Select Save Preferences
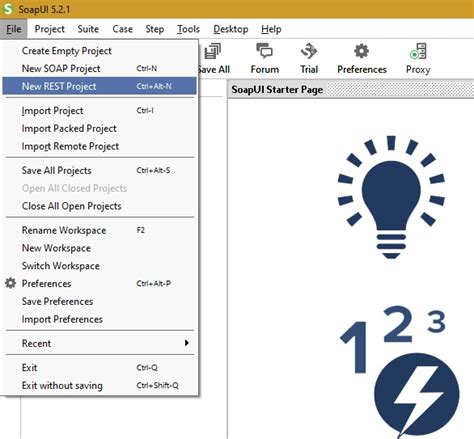The image size is (474, 439). (x=99, y=301)
